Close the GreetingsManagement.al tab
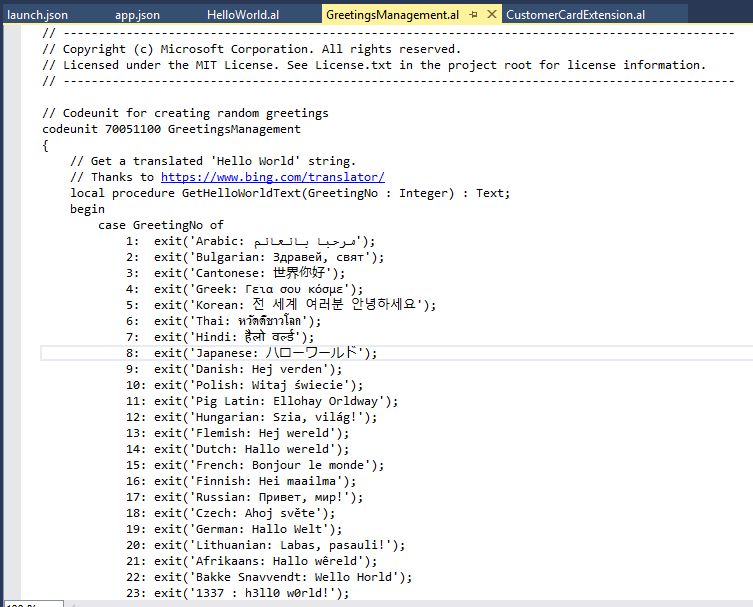The width and height of the screenshot is (753, 607). [x=492, y=15]
